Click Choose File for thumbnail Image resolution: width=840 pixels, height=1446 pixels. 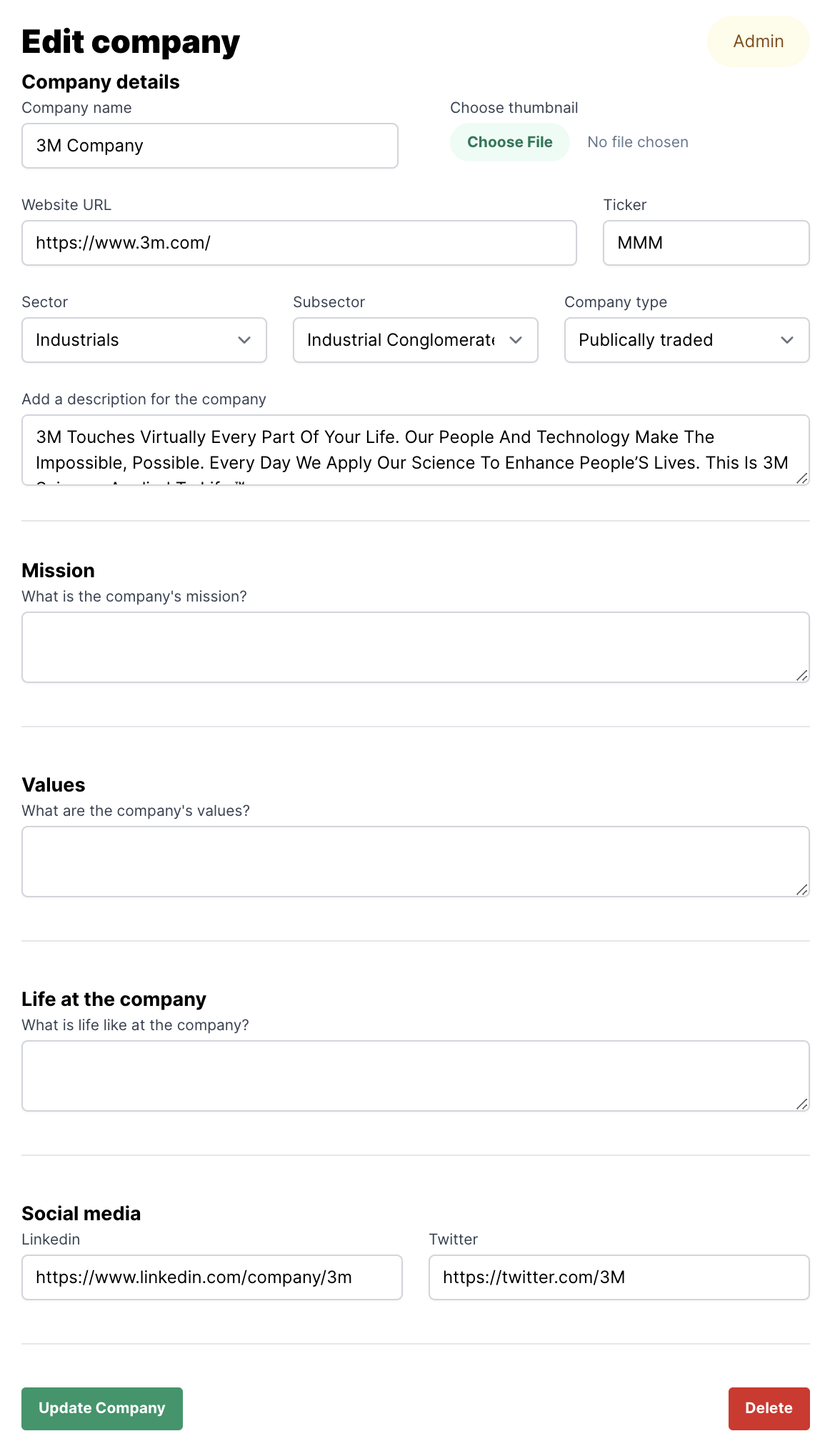point(509,142)
